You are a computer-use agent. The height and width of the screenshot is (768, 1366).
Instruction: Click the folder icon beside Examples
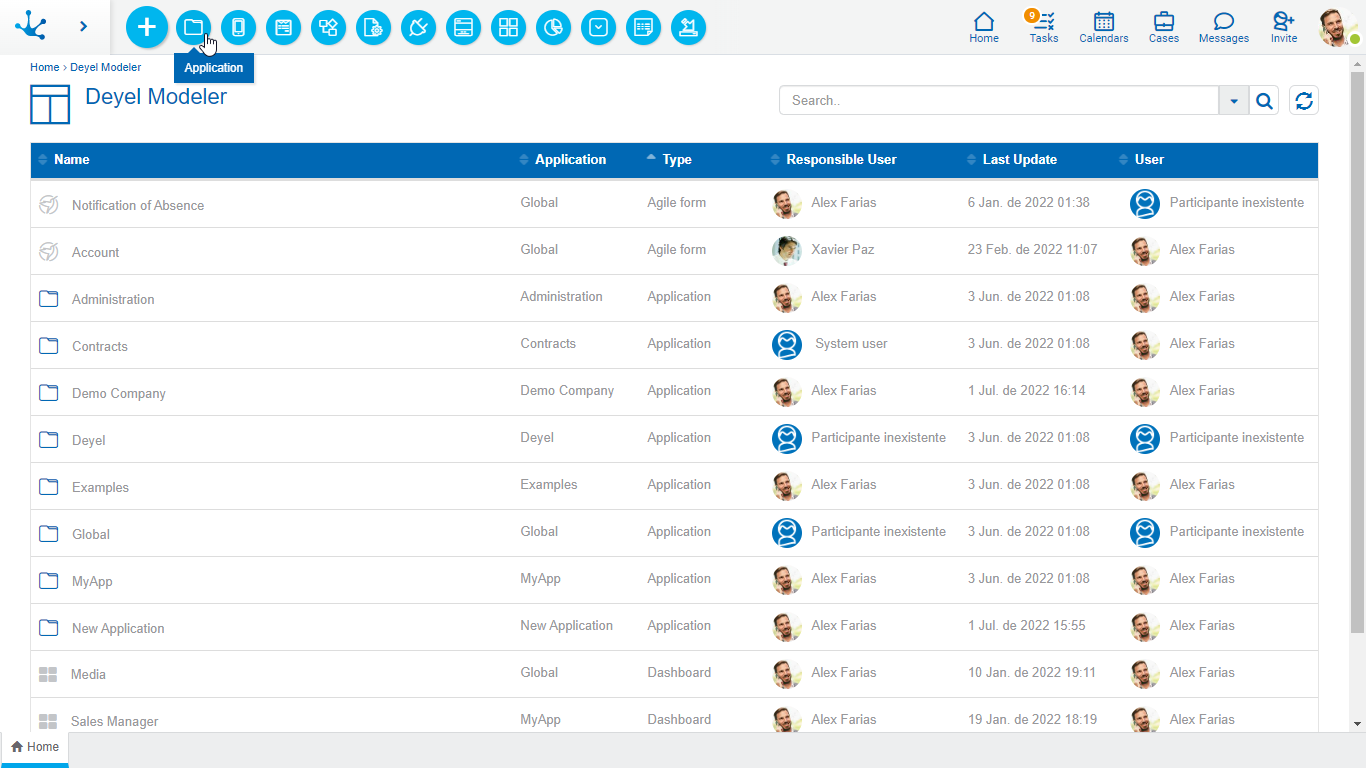[48, 486]
